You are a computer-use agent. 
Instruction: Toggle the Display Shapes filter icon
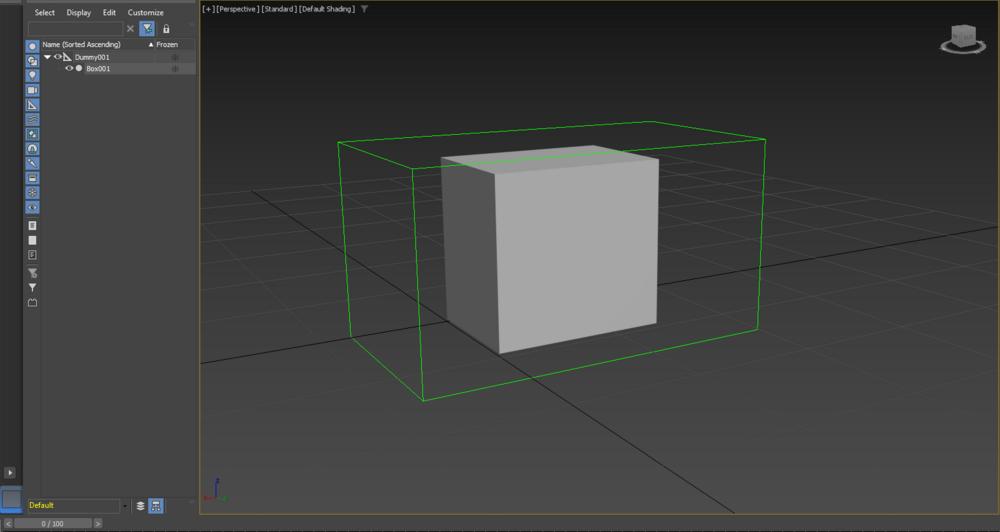click(x=33, y=61)
